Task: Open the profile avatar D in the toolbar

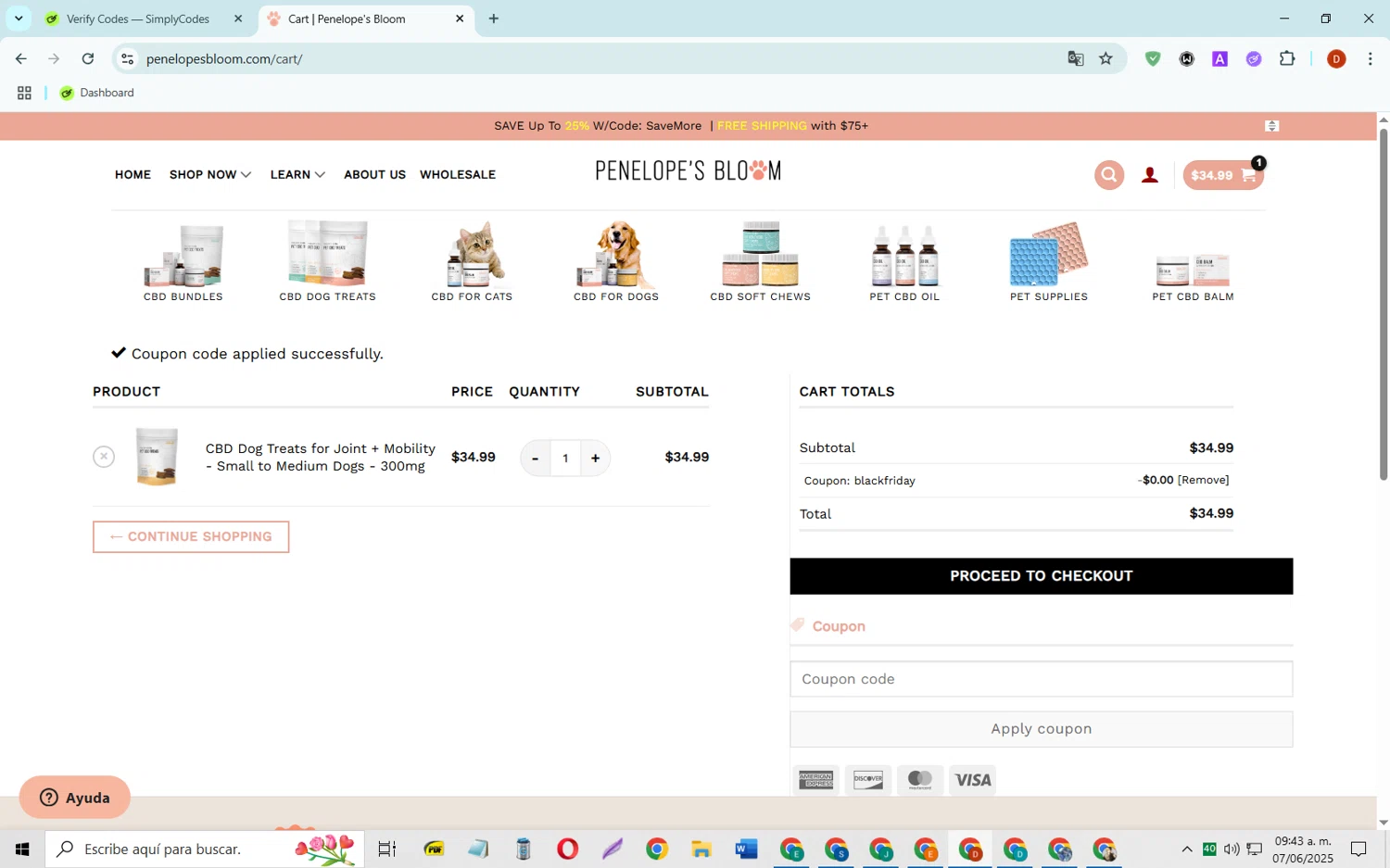Action: (1336, 58)
